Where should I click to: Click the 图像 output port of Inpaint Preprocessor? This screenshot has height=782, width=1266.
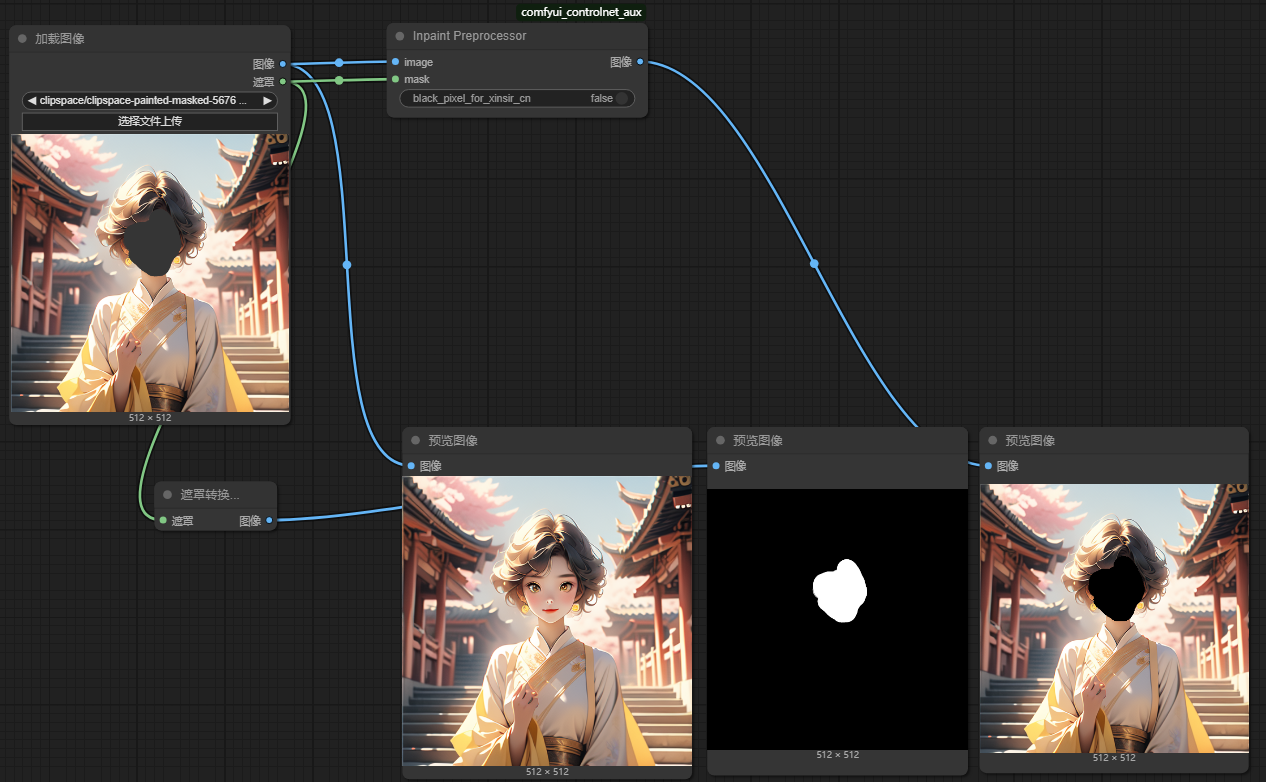coord(640,62)
